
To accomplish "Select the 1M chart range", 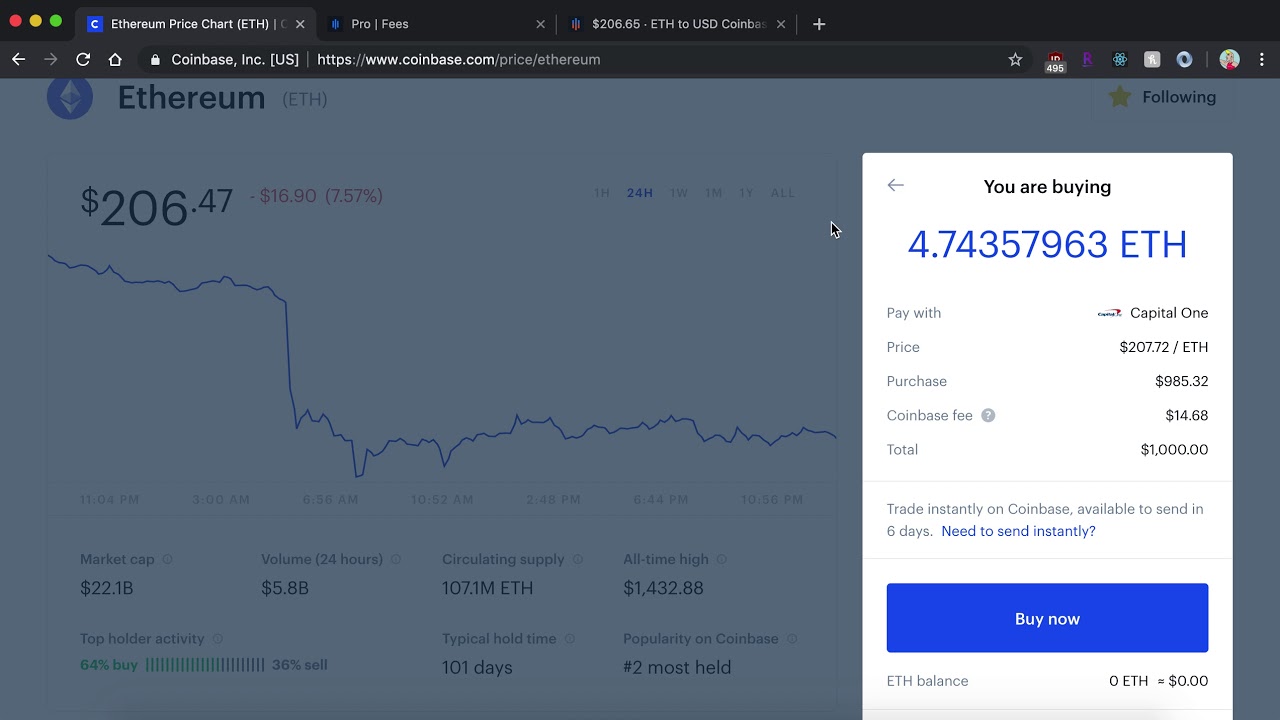I will 713,193.
